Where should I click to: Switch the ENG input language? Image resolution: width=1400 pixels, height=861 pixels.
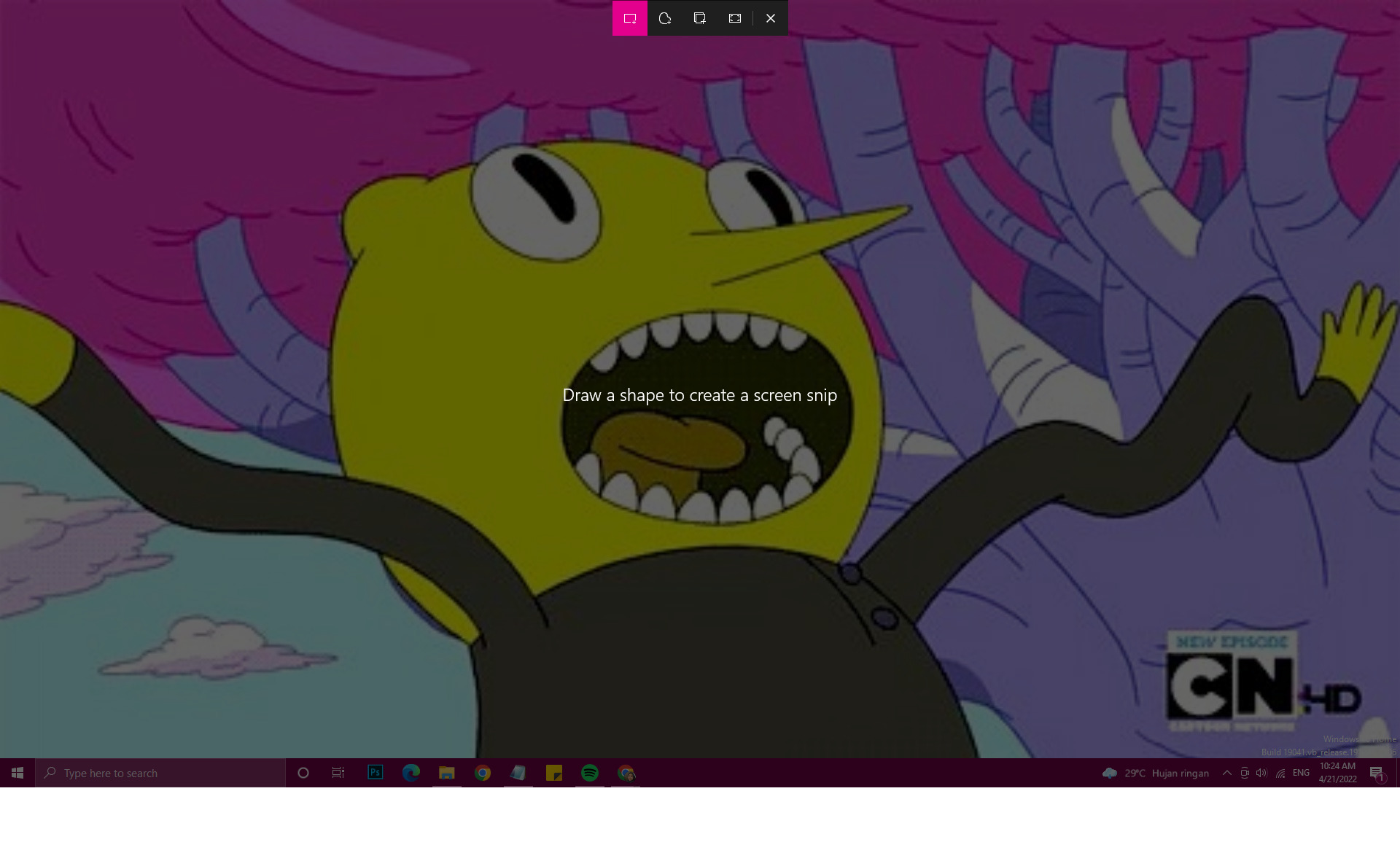(x=1301, y=773)
